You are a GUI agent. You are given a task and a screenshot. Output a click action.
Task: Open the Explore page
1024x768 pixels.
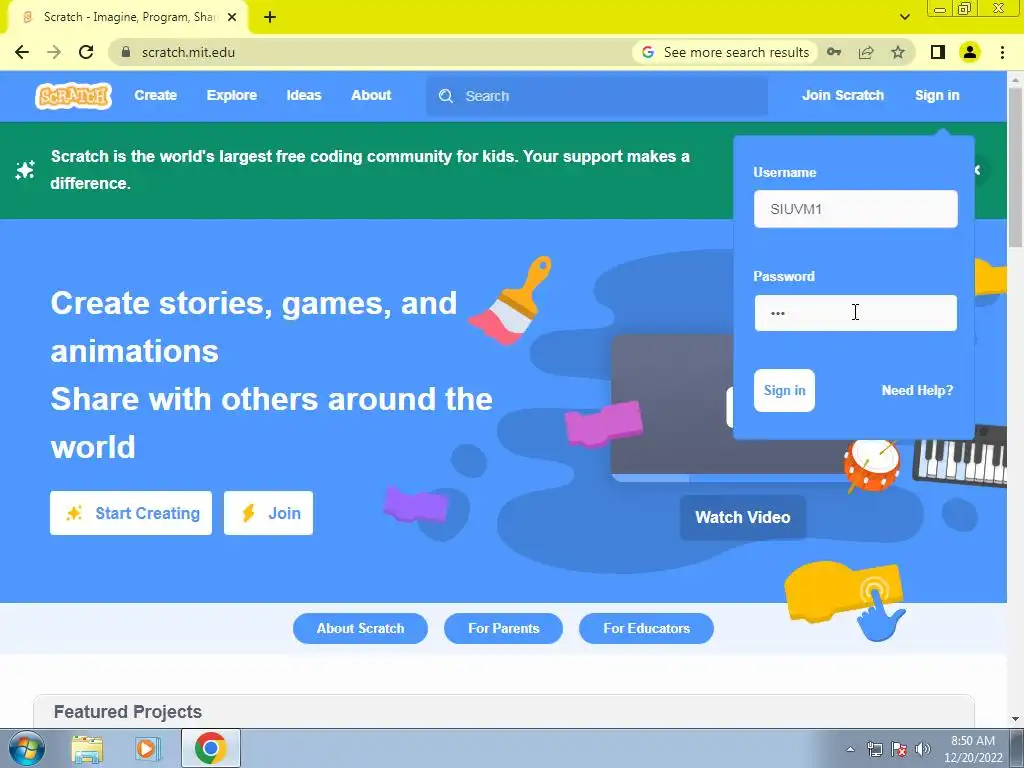232,95
